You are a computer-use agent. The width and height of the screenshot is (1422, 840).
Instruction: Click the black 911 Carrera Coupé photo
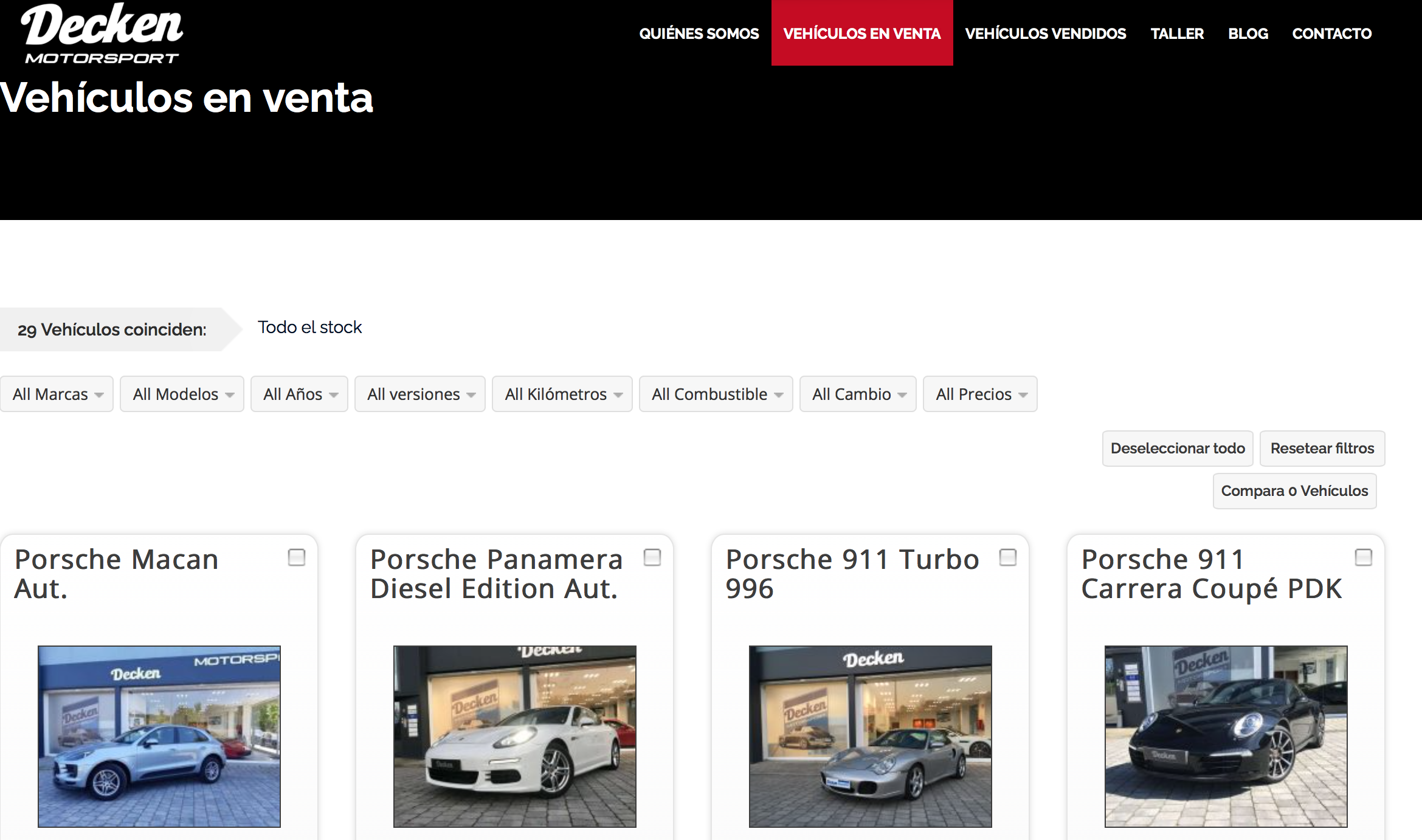pyautogui.click(x=1226, y=737)
